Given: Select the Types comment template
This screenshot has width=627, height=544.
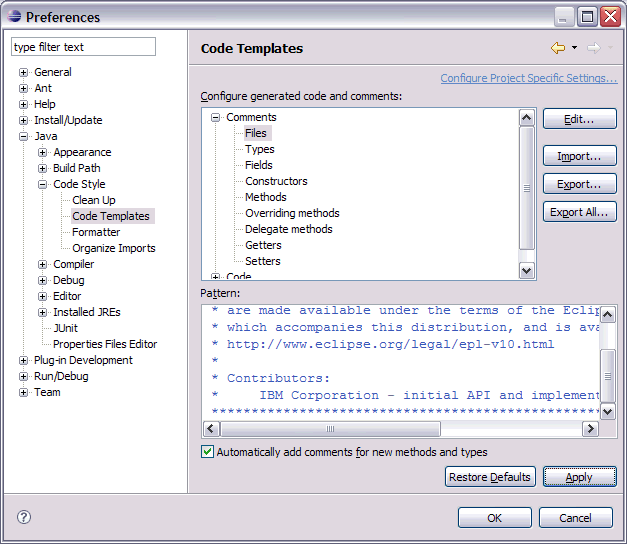Looking at the screenshot, I should coord(260,149).
